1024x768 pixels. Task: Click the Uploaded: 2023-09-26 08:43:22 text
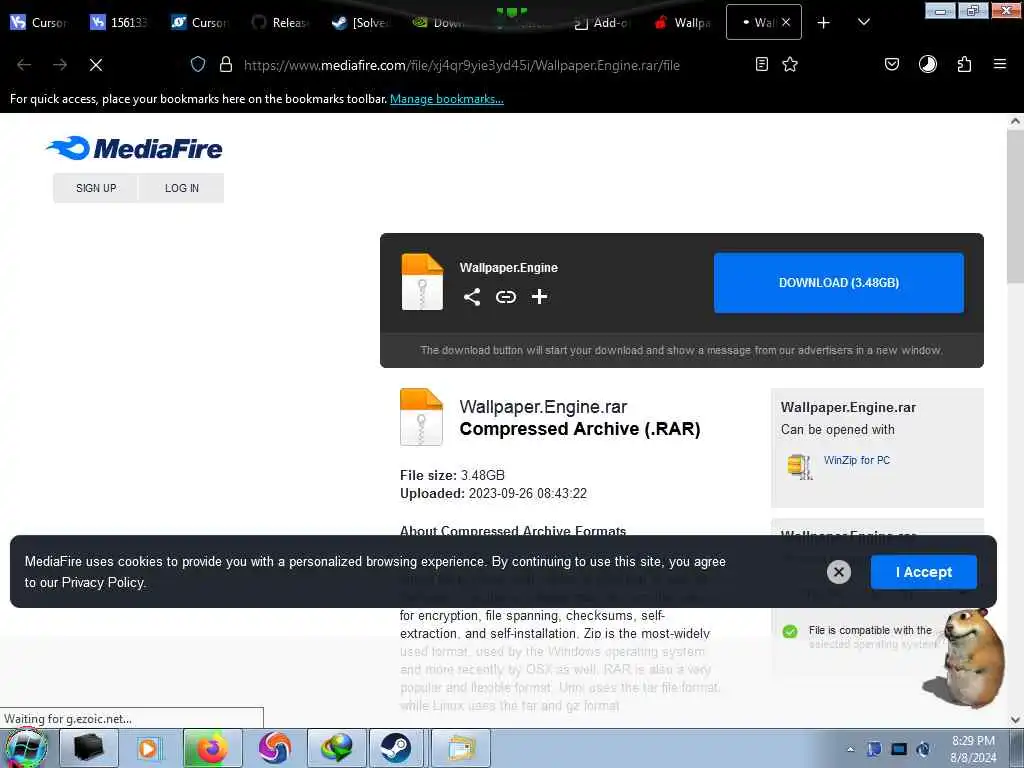[493, 494]
